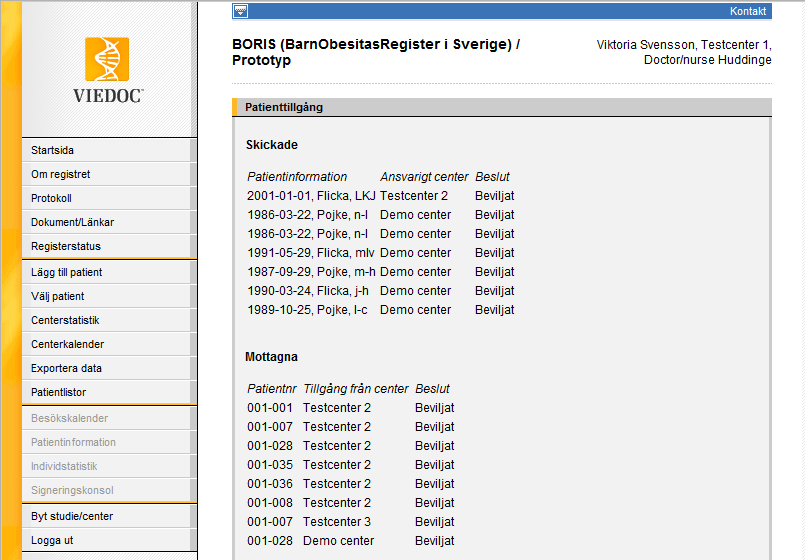This screenshot has height=560, width=805.
Task: Click the Ansvarigt center column header
Action: [x=424, y=177]
